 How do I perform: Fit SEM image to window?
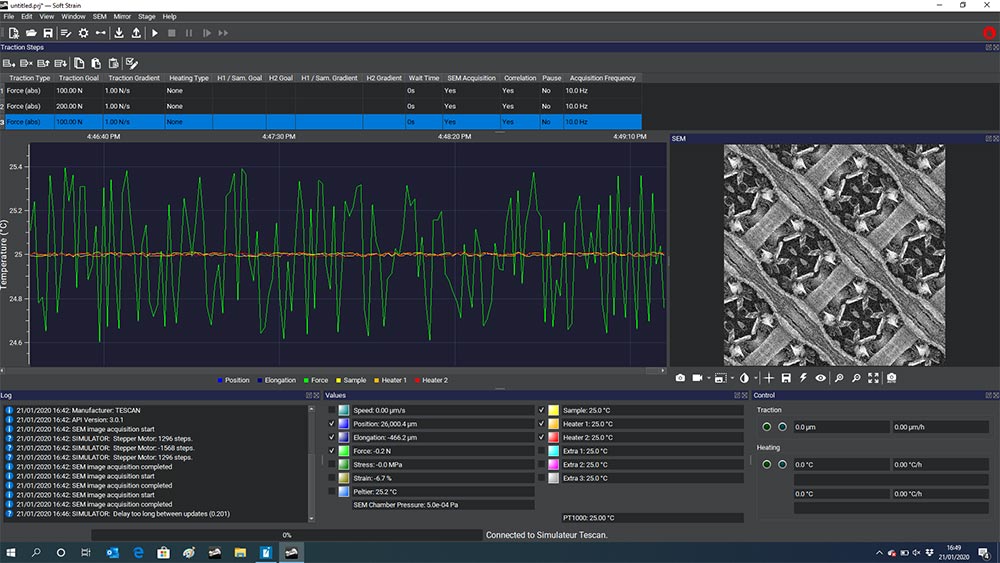873,378
